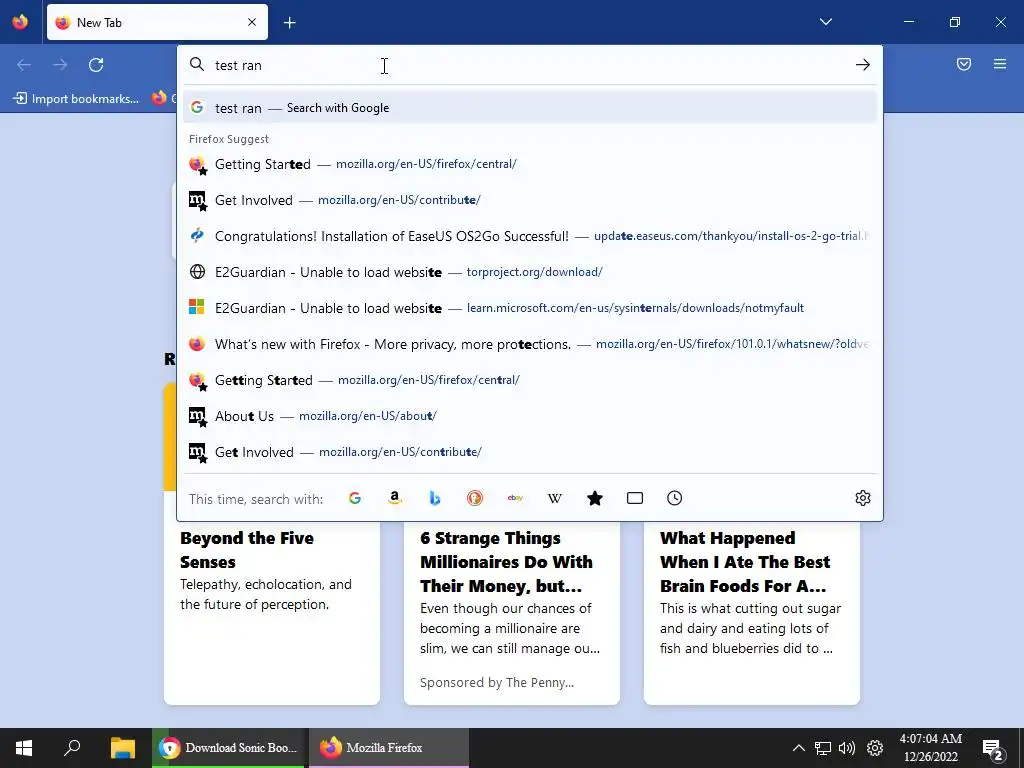Click the Go arrow in address bar

863,65
